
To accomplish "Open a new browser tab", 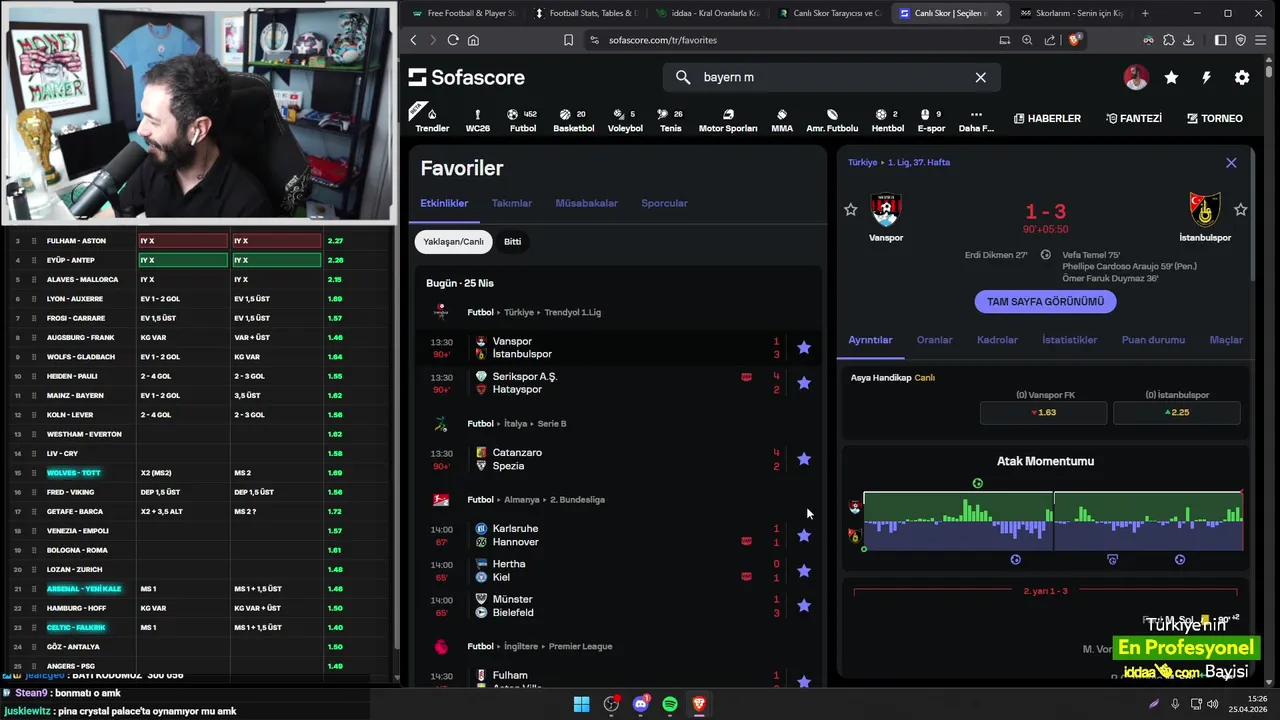I will [x=1145, y=13].
